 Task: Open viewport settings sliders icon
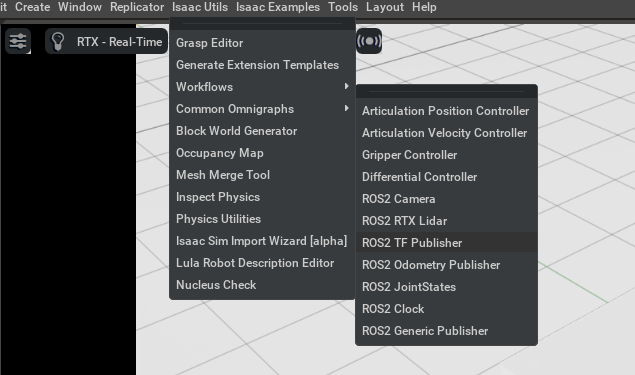pos(18,41)
